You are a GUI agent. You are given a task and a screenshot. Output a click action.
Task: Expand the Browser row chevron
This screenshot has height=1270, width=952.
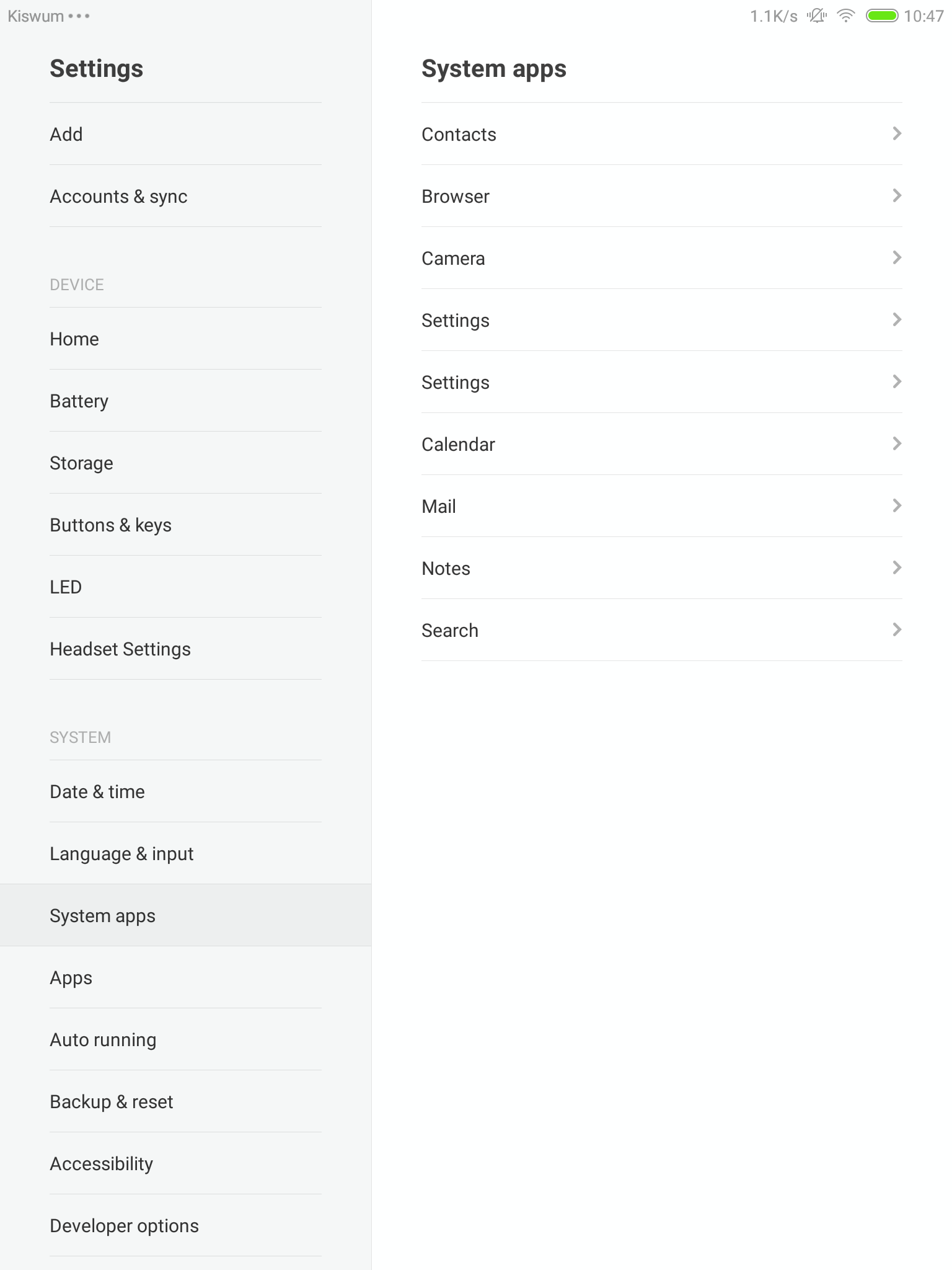[896, 196]
